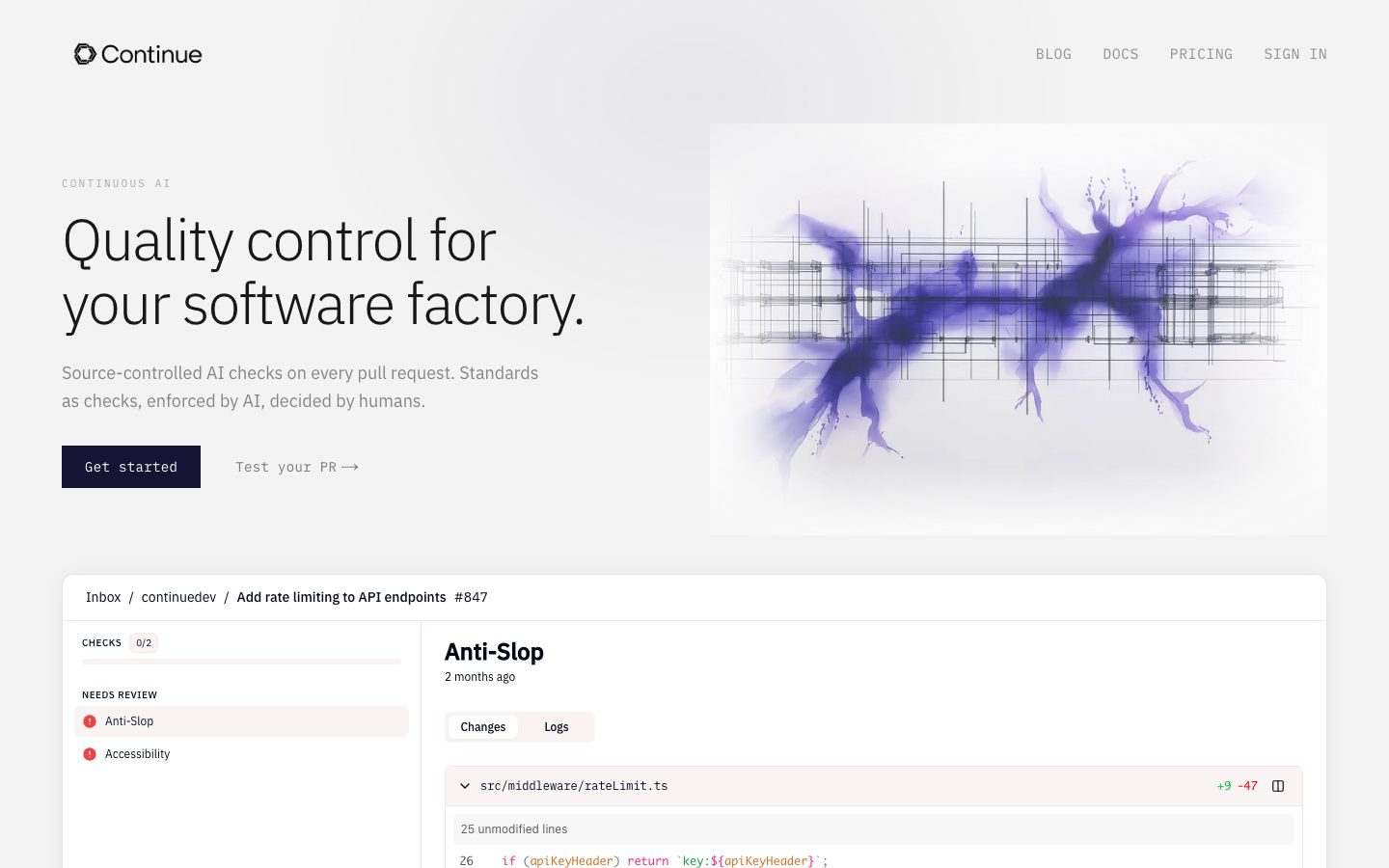
Task: Click the arrow next to Test your PR
Action: click(350, 467)
